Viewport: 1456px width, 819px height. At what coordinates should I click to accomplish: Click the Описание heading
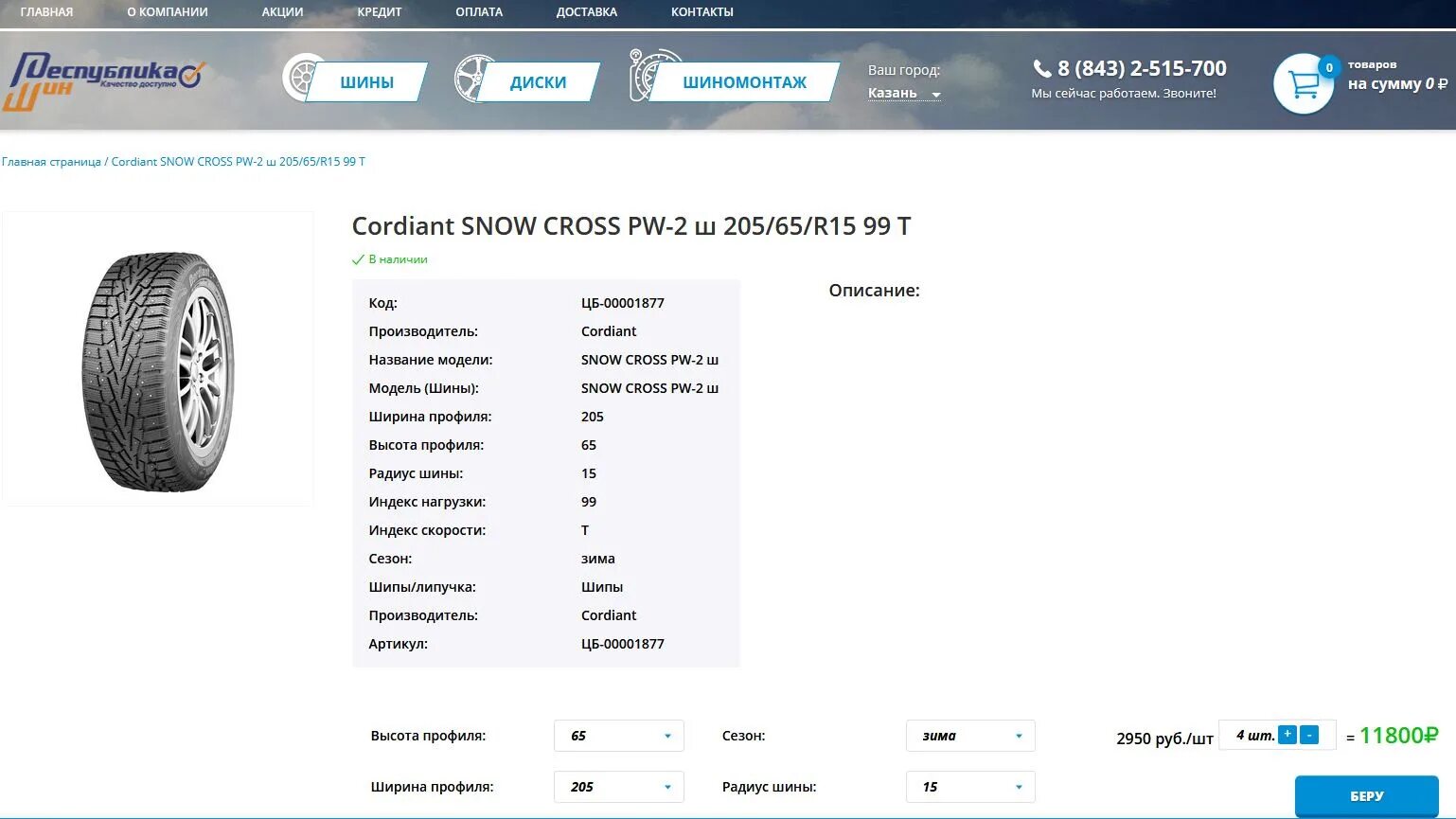click(x=875, y=291)
